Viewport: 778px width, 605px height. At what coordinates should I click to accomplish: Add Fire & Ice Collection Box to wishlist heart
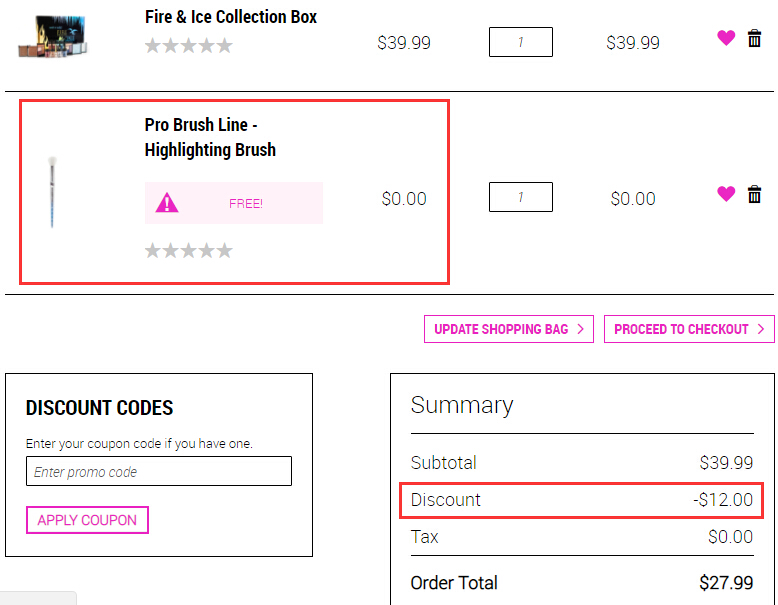click(726, 37)
